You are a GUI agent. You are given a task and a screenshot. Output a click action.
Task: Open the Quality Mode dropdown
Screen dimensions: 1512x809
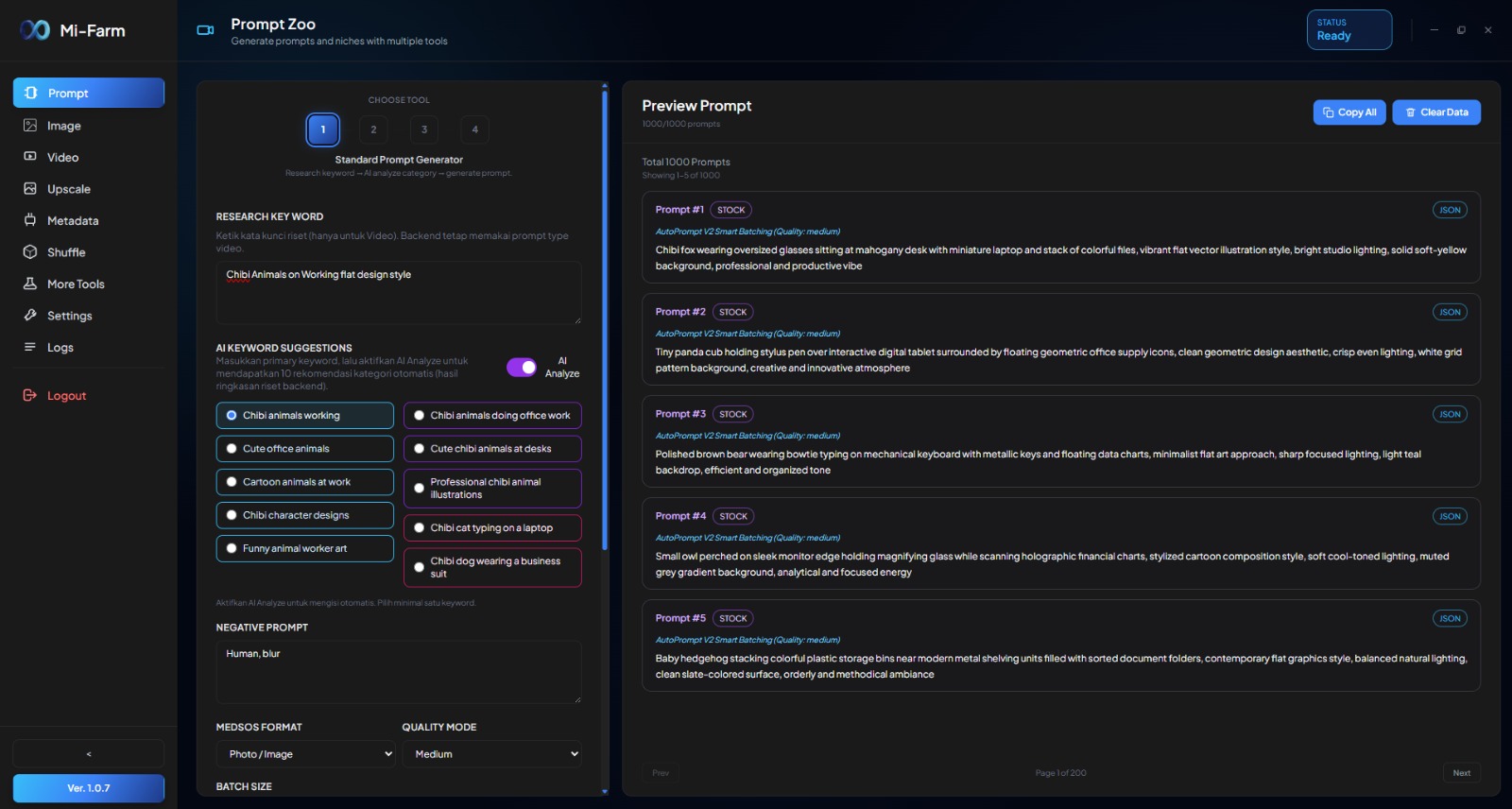click(x=492, y=754)
